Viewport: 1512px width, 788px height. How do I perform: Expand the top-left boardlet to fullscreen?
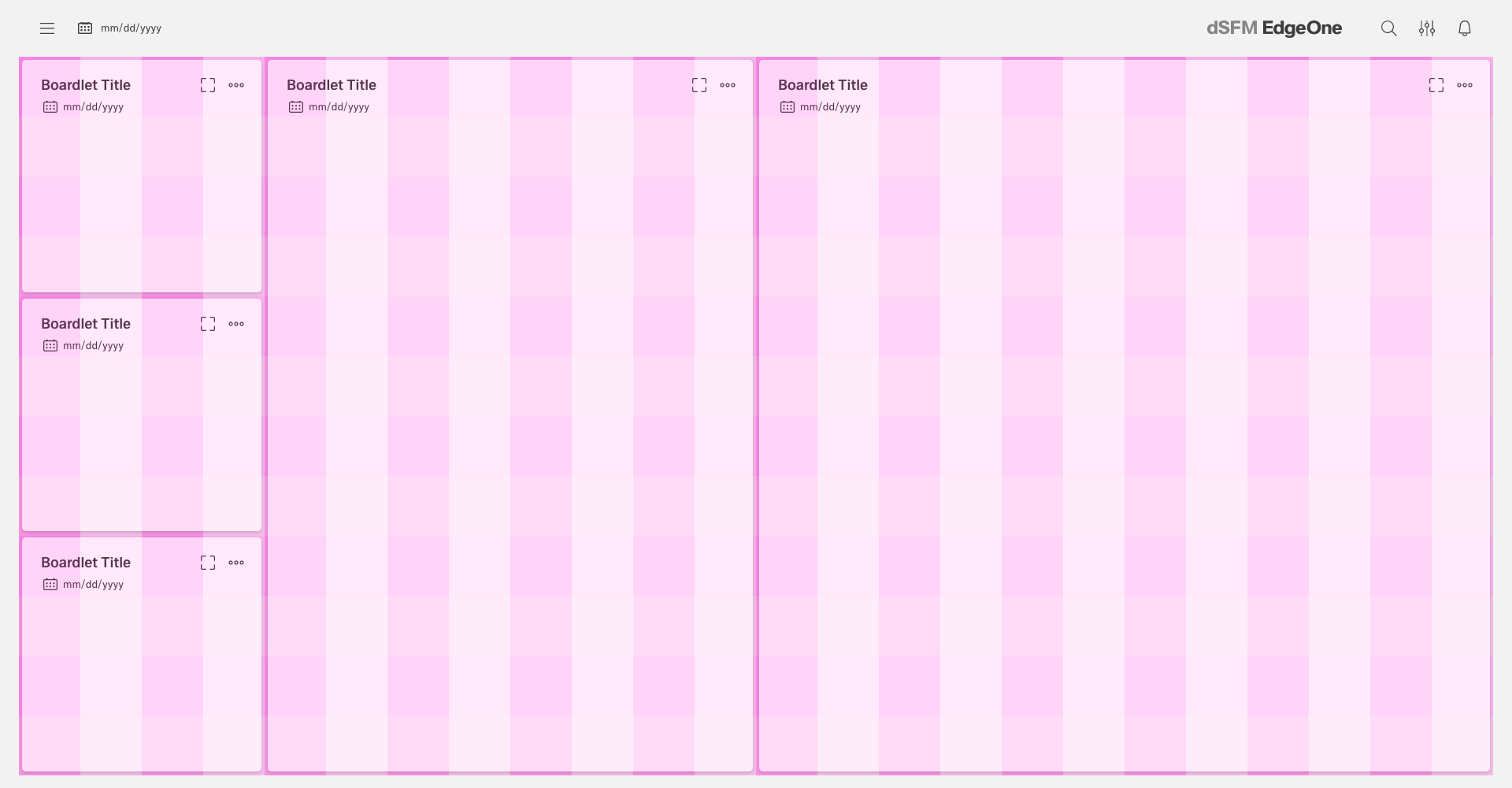208,85
